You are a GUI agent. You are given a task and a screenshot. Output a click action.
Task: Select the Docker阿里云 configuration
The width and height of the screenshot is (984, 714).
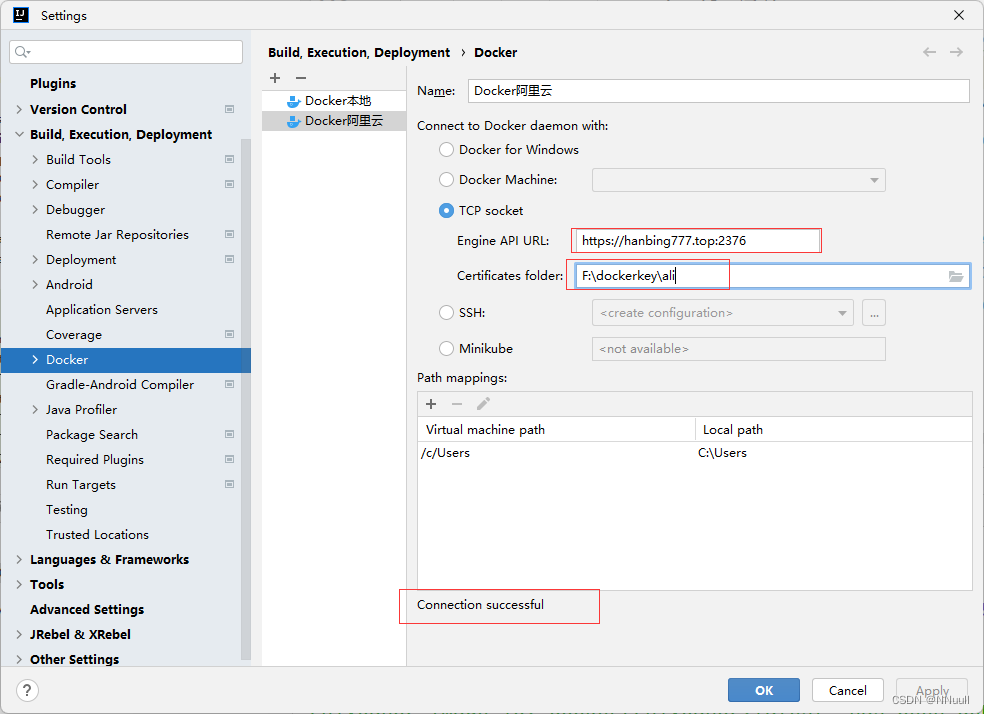(x=334, y=120)
